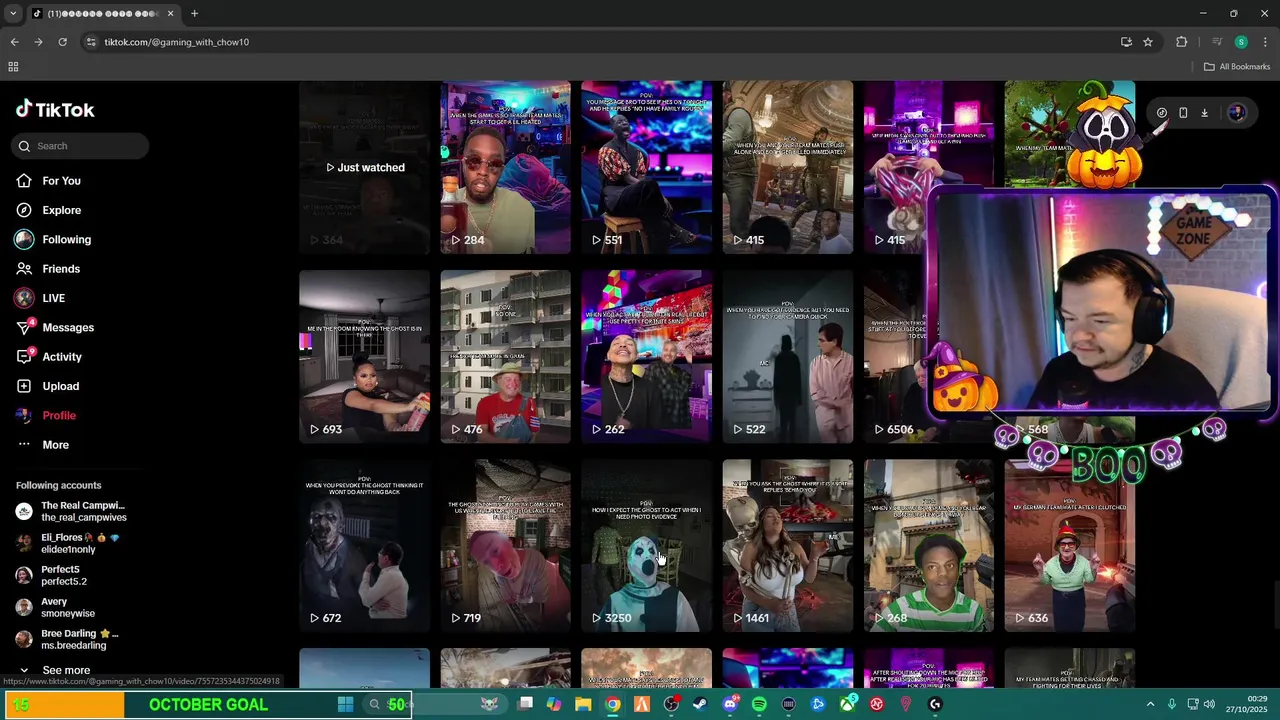Image resolution: width=1280 pixels, height=720 pixels.
Task: Open the video with 268 views
Action: (929, 545)
